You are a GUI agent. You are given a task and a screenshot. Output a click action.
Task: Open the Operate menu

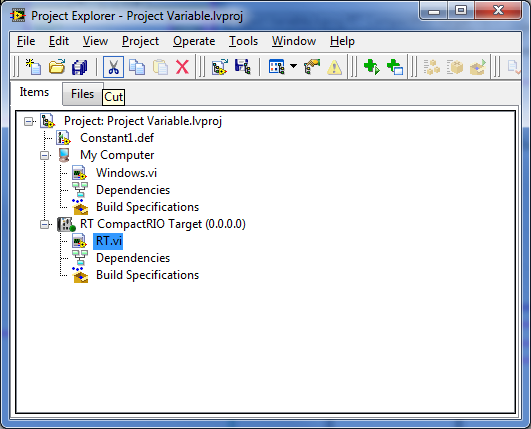click(x=194, y=41)
